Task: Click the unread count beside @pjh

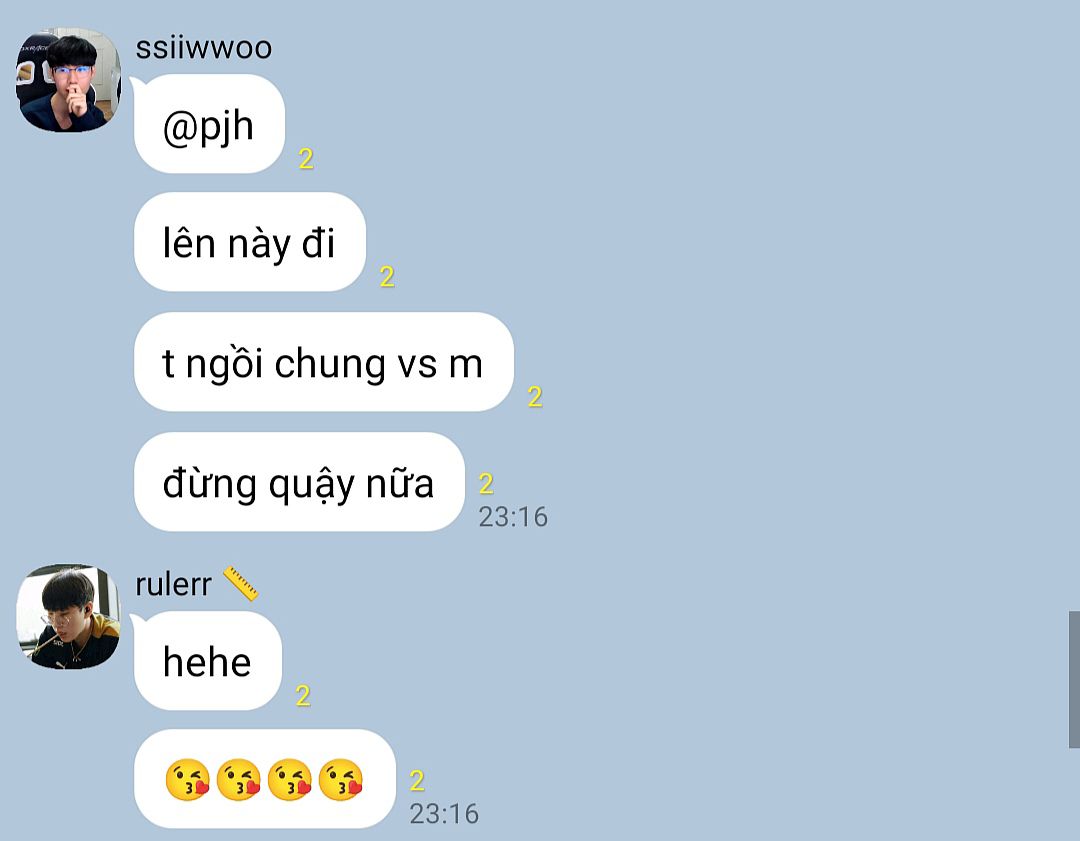Action: tap(307, 159)
